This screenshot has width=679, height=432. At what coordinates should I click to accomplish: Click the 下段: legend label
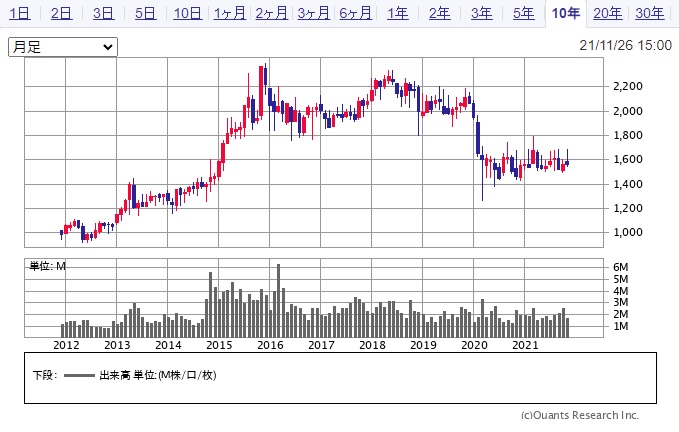(x=45, y=375)
